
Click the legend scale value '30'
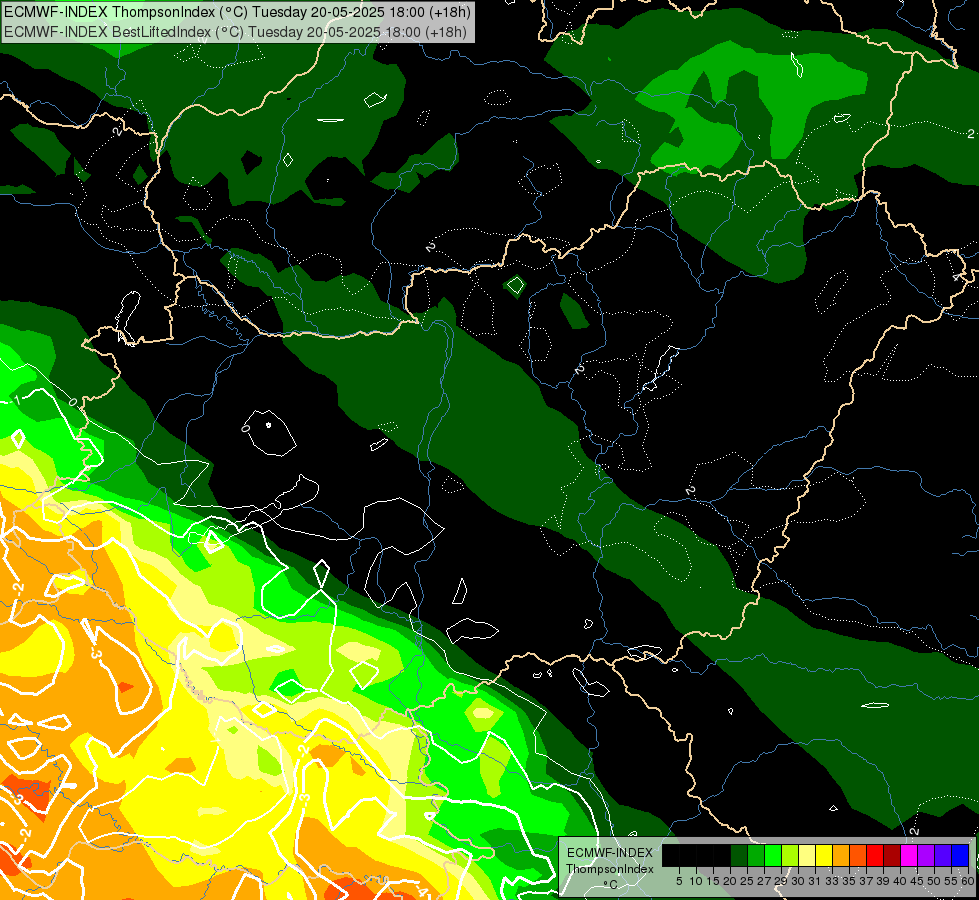pyautogui.click(x=799, y=881)
